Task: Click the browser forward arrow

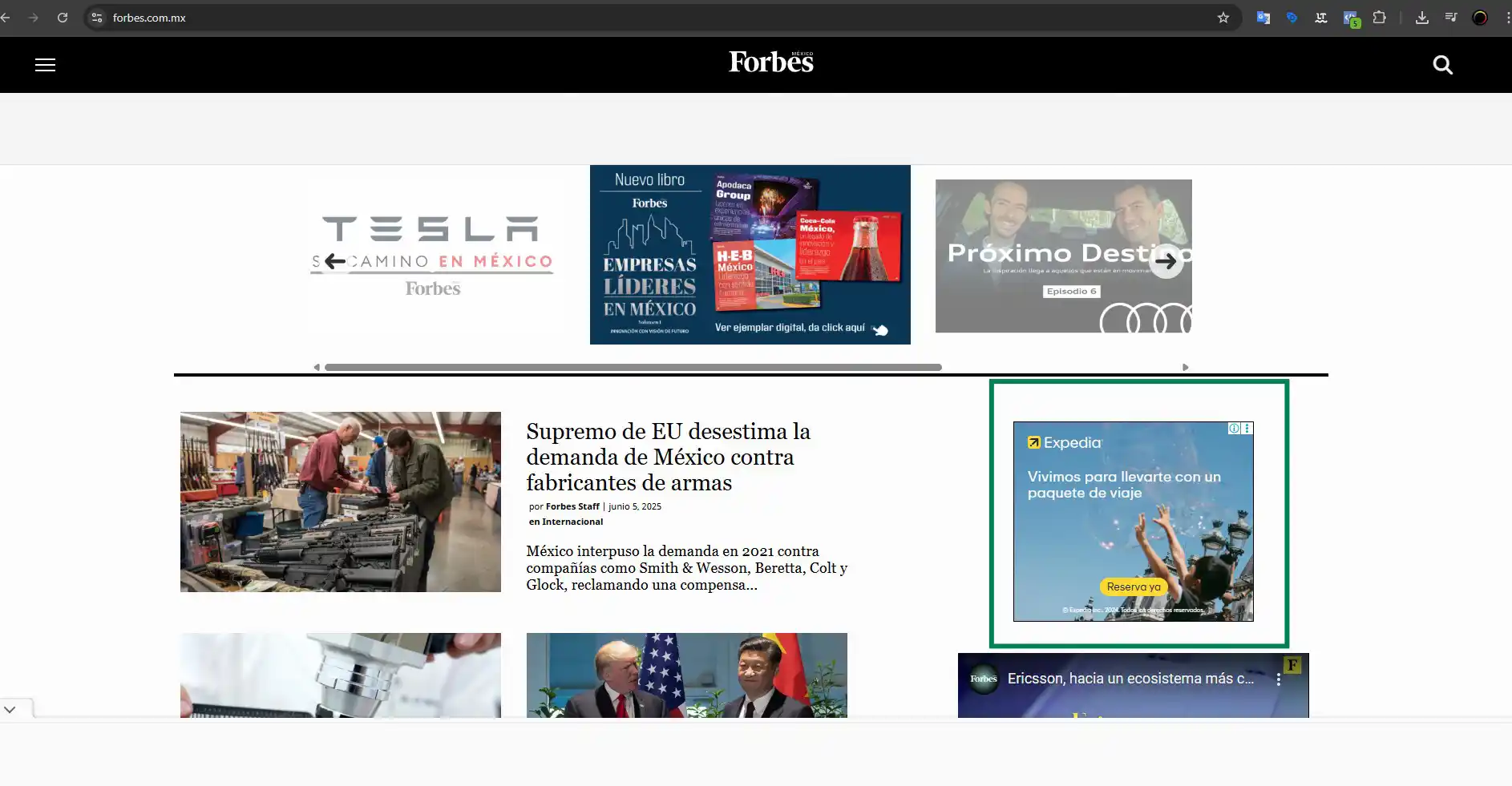Action: click(x=33, y=18)
